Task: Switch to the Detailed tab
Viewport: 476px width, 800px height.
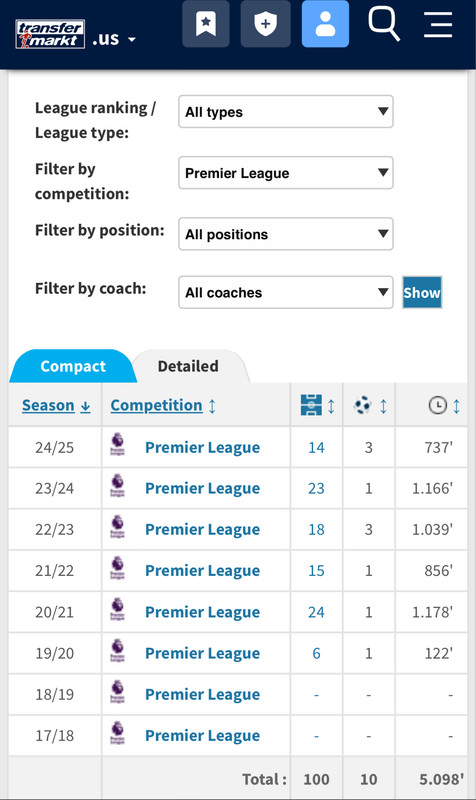Action: click(188, 366)
